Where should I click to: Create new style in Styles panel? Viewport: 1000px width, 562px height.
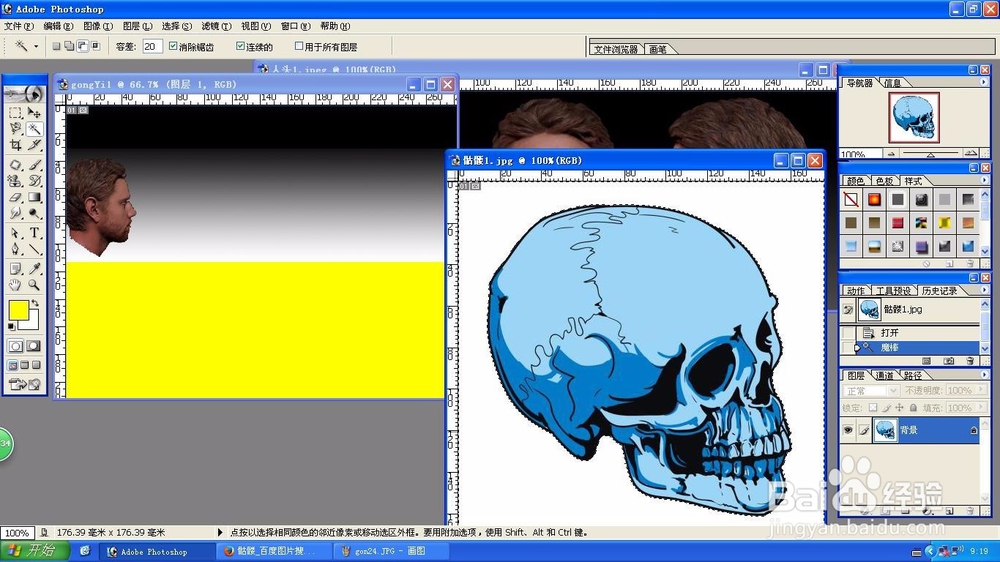pos(950,263)
